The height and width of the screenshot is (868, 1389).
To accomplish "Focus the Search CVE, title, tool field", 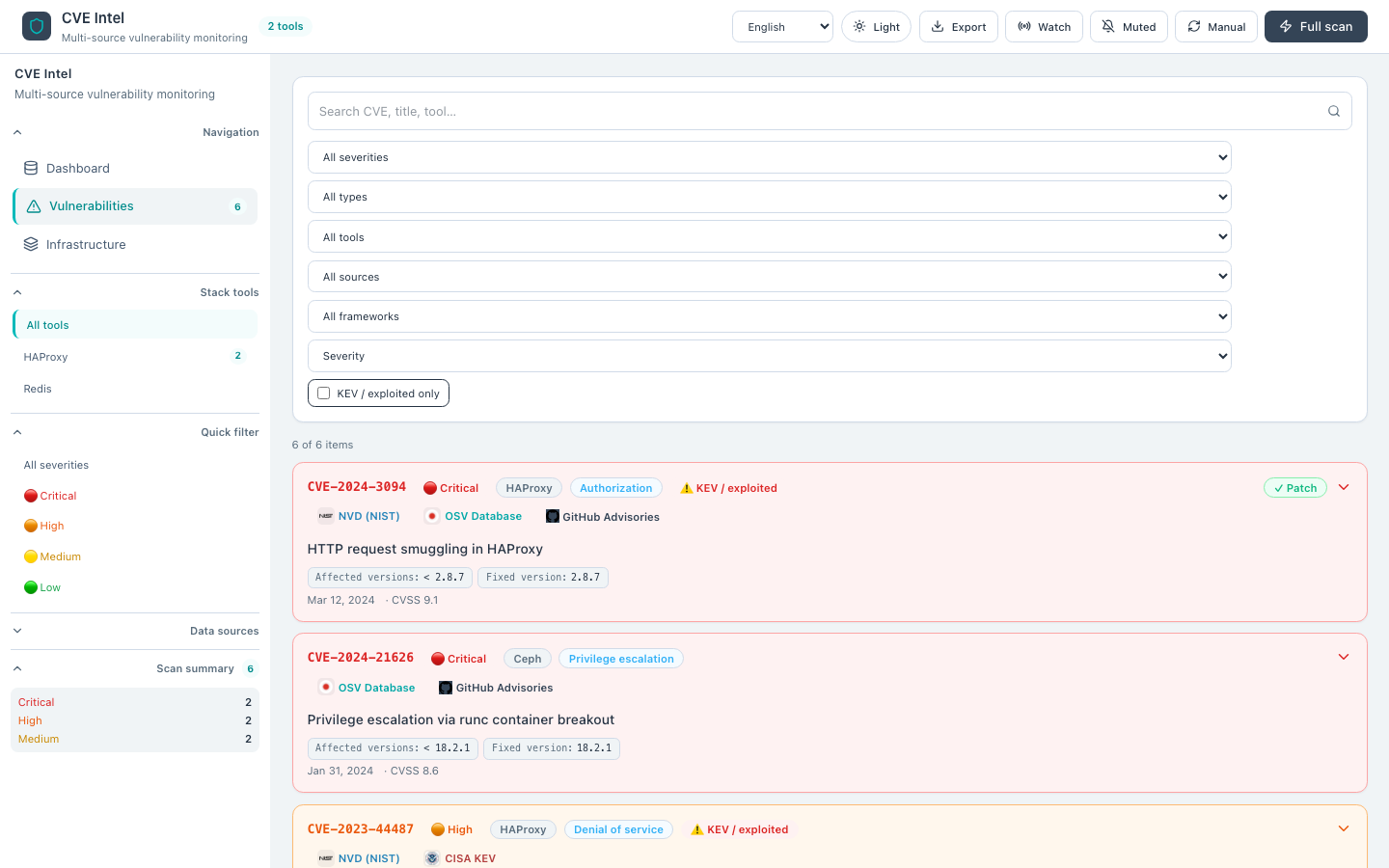I will (830, 111).
